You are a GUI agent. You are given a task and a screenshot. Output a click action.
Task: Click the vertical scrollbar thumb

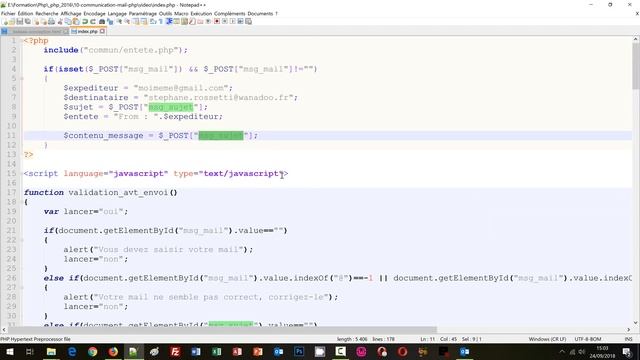[x=636, y=65]
